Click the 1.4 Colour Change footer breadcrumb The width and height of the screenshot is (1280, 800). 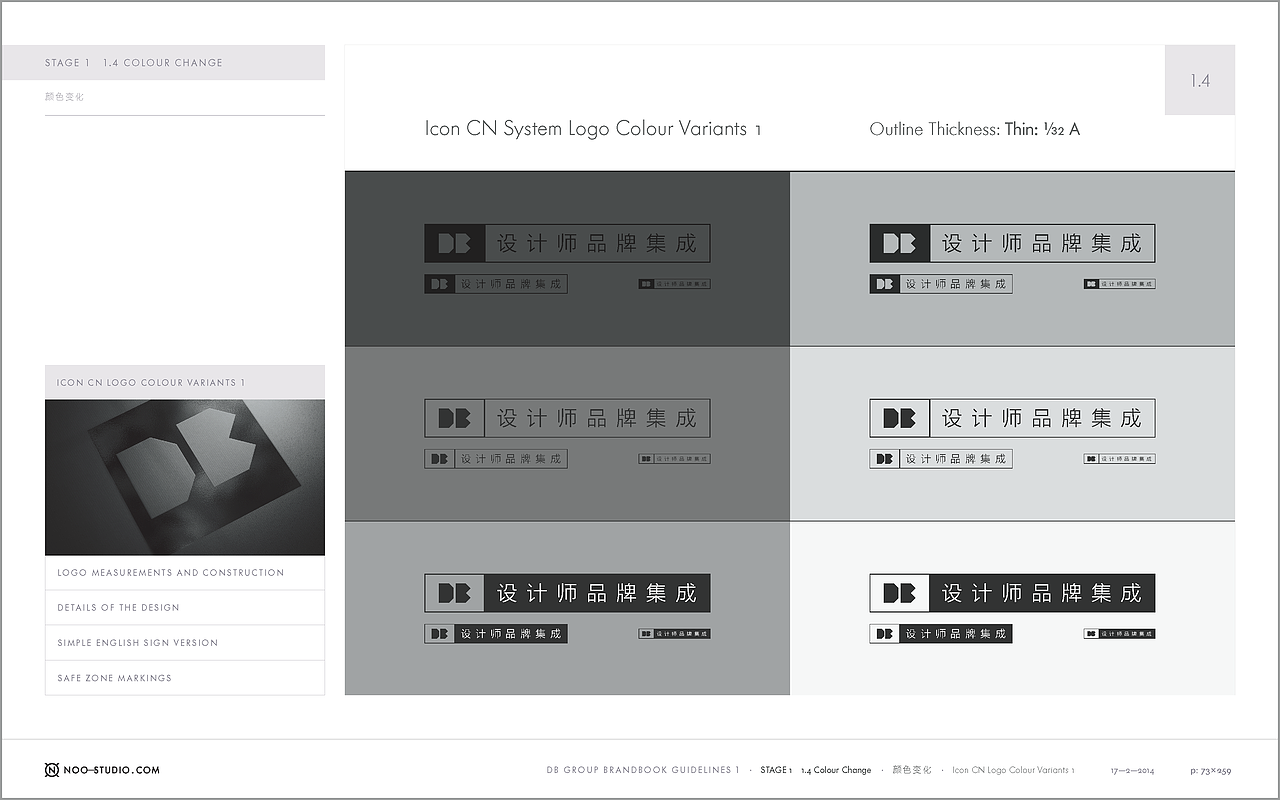coord(835,770)
